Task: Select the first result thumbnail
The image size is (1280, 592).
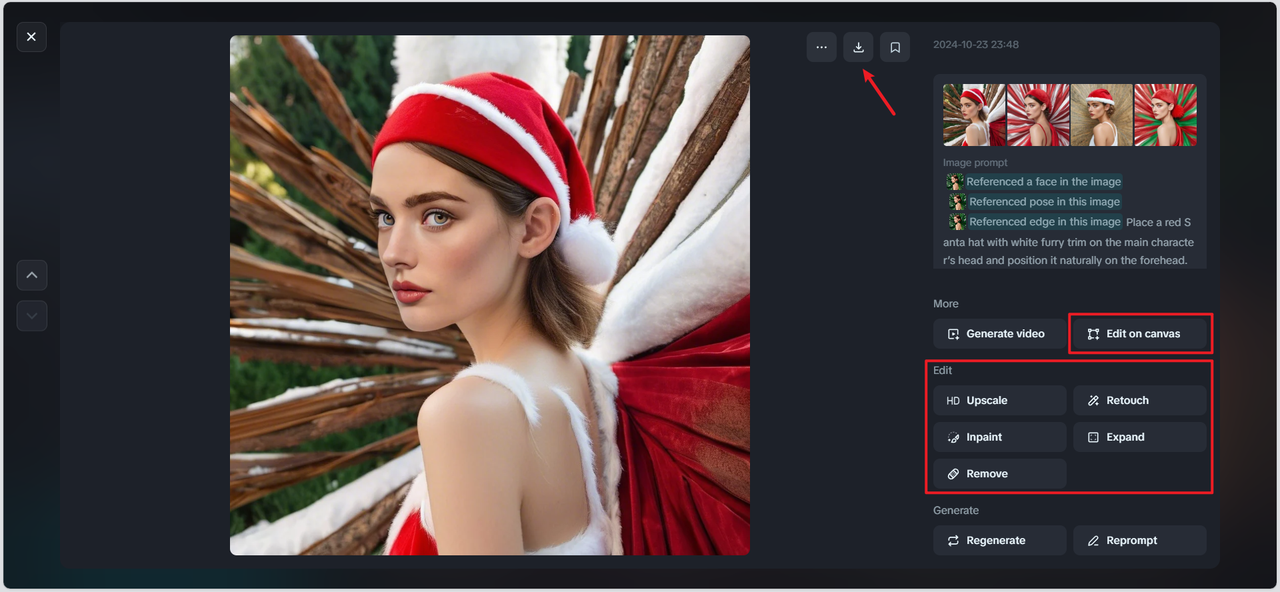Action: [974, 115]
